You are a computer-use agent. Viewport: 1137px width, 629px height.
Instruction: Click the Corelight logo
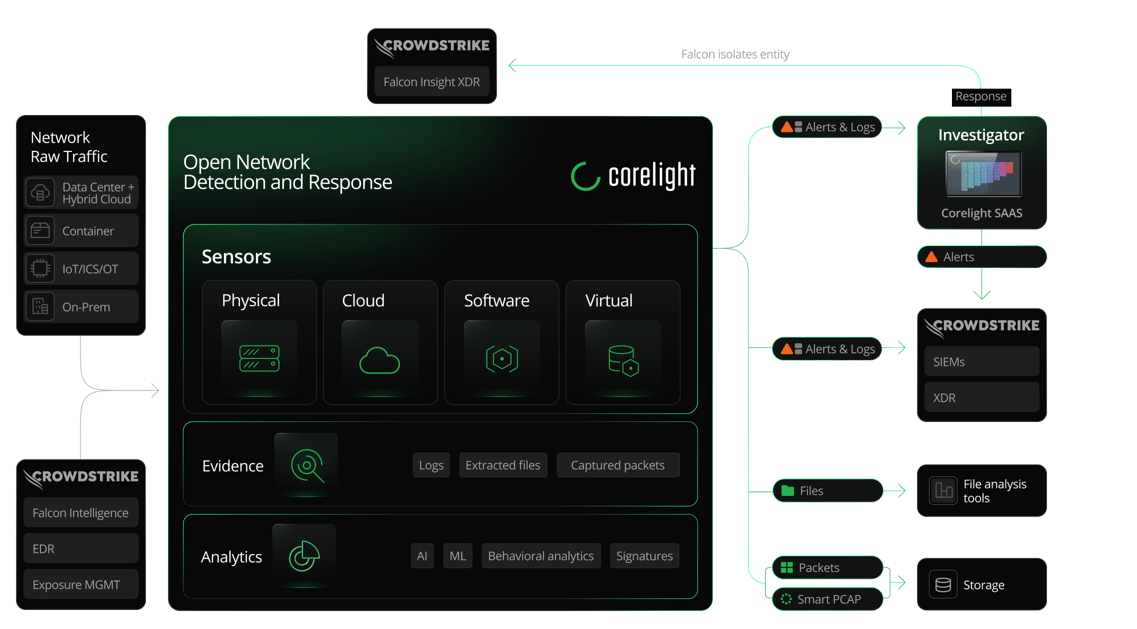[x=633, y=175]
